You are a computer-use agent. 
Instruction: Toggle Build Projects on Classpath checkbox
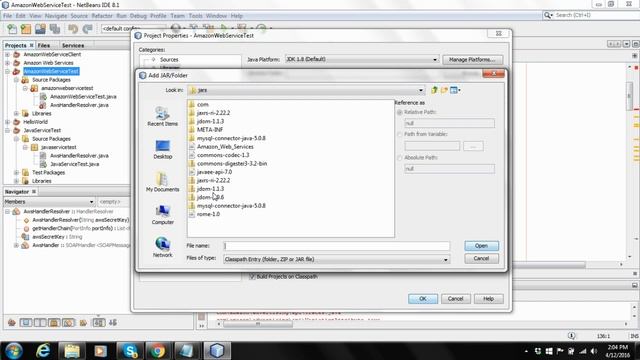(252, 276)
